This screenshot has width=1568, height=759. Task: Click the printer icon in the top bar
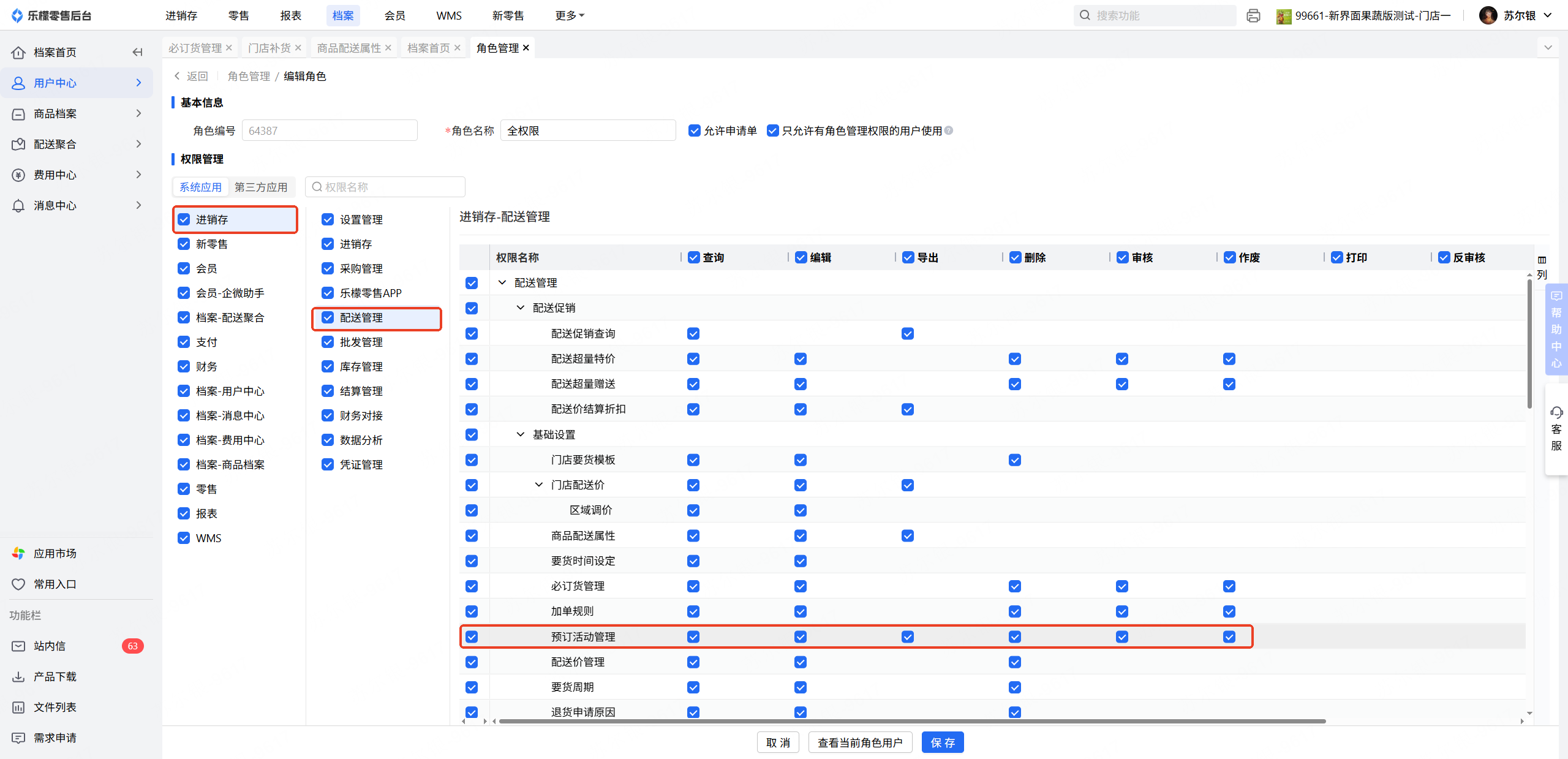pyautogui.click(x=1253, y=16)
